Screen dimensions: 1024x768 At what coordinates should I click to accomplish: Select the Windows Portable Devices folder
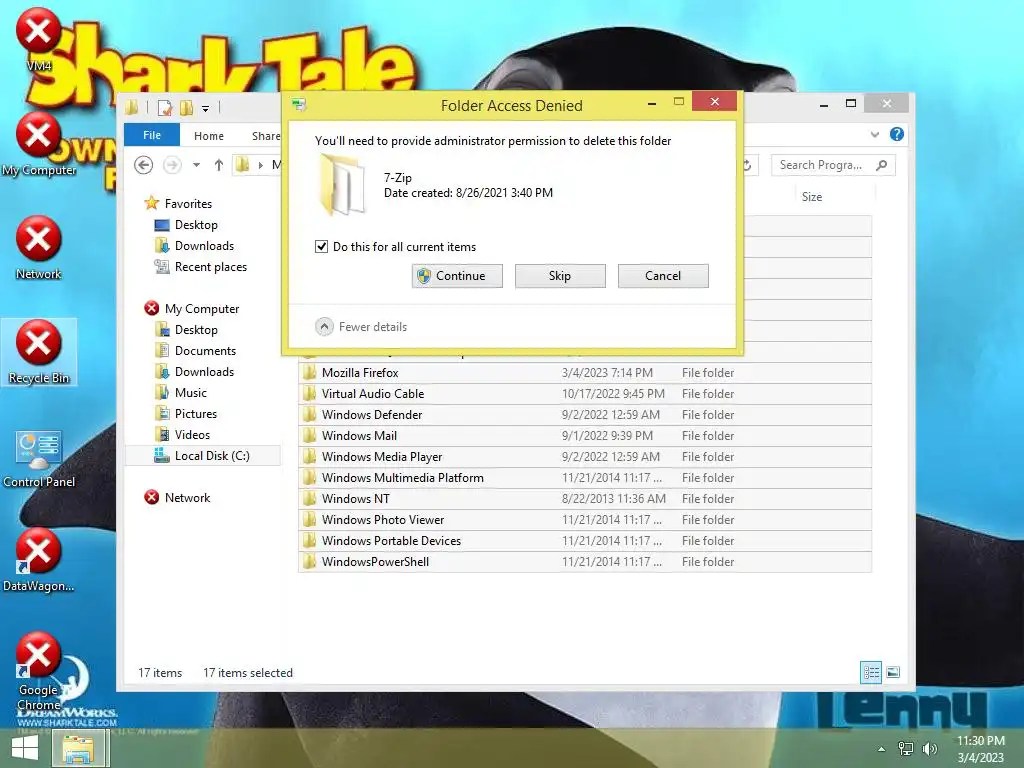585,541
